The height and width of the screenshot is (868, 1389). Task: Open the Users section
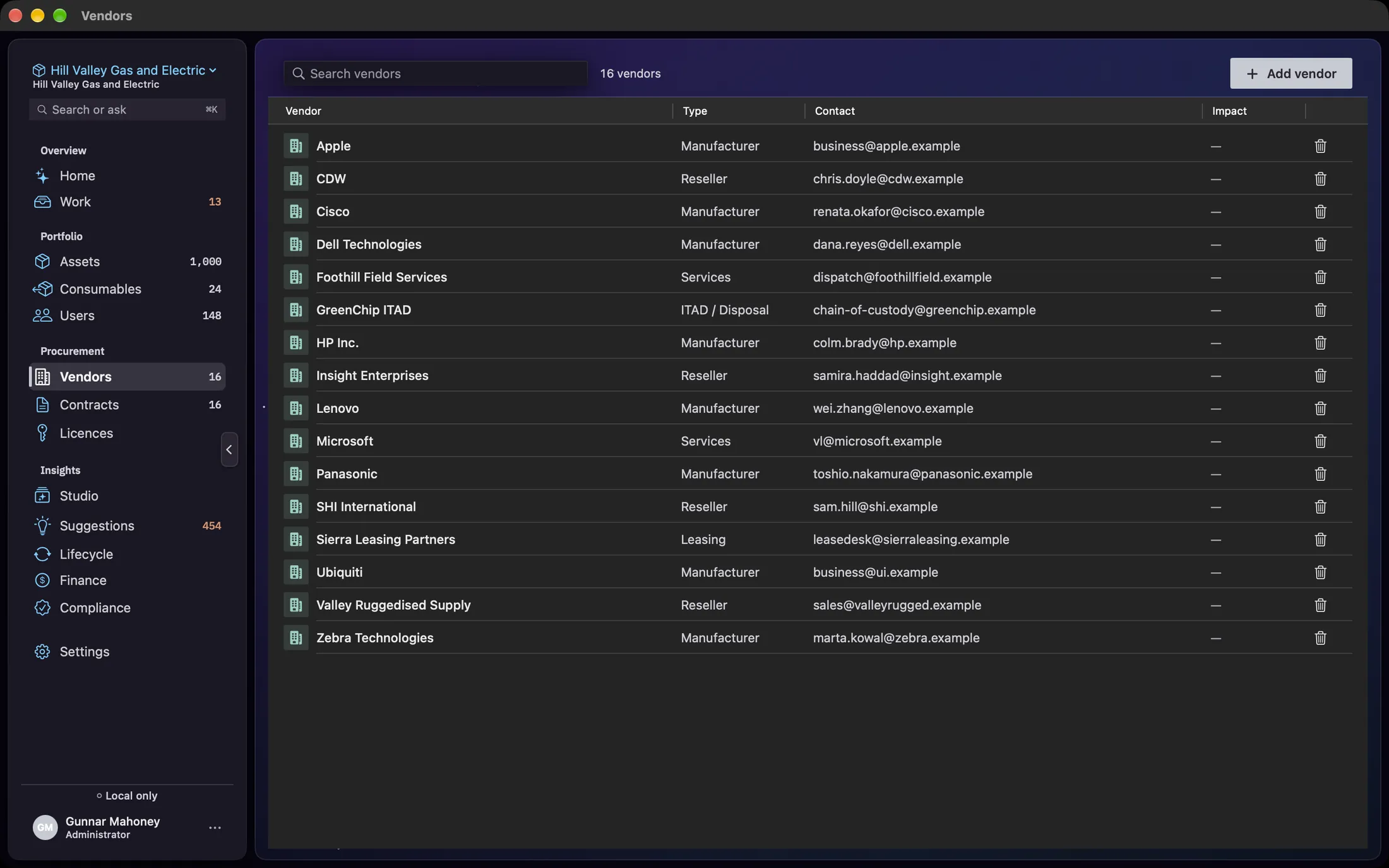click(127, 316)
